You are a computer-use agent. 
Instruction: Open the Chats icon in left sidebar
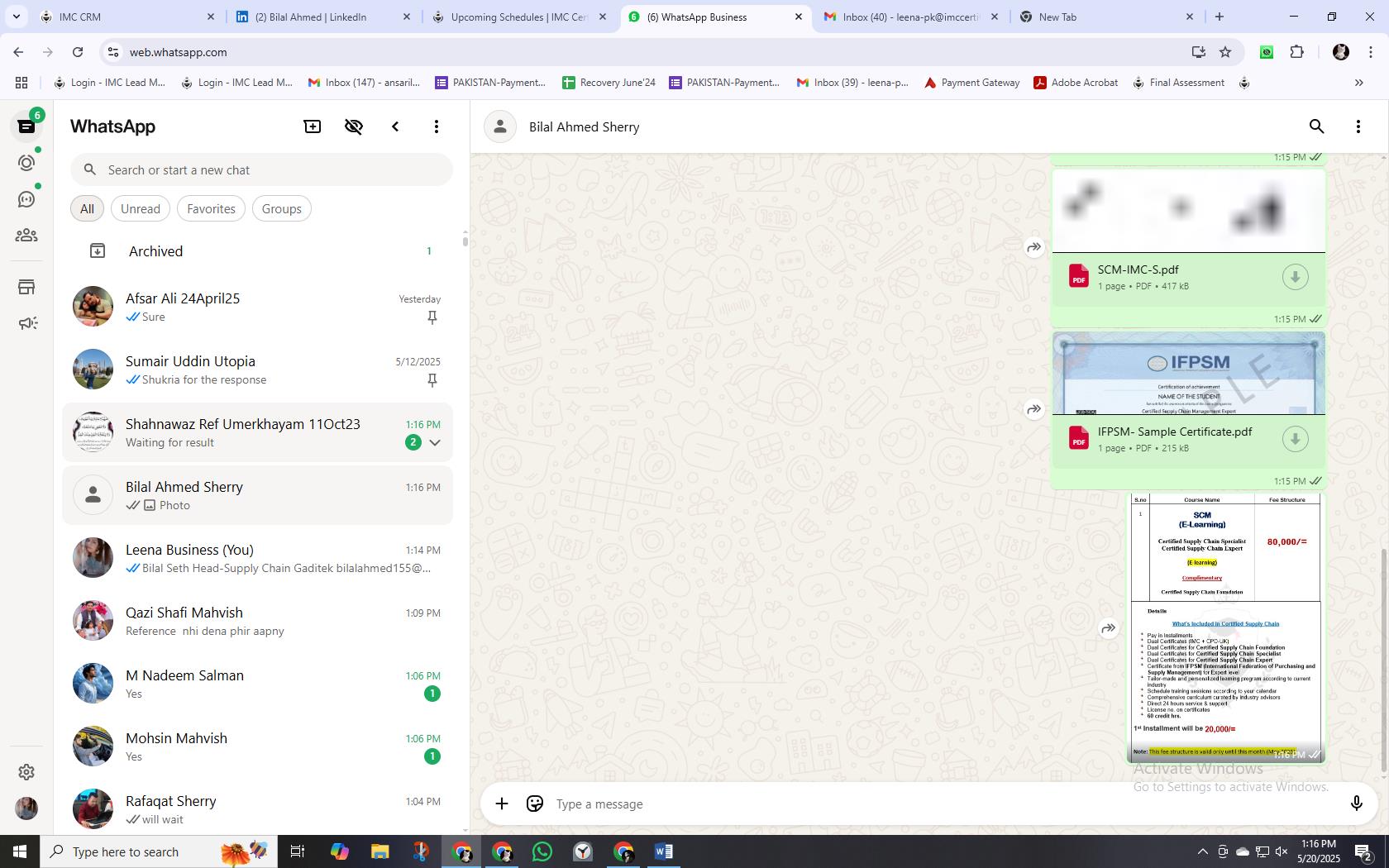coord(26,126)
